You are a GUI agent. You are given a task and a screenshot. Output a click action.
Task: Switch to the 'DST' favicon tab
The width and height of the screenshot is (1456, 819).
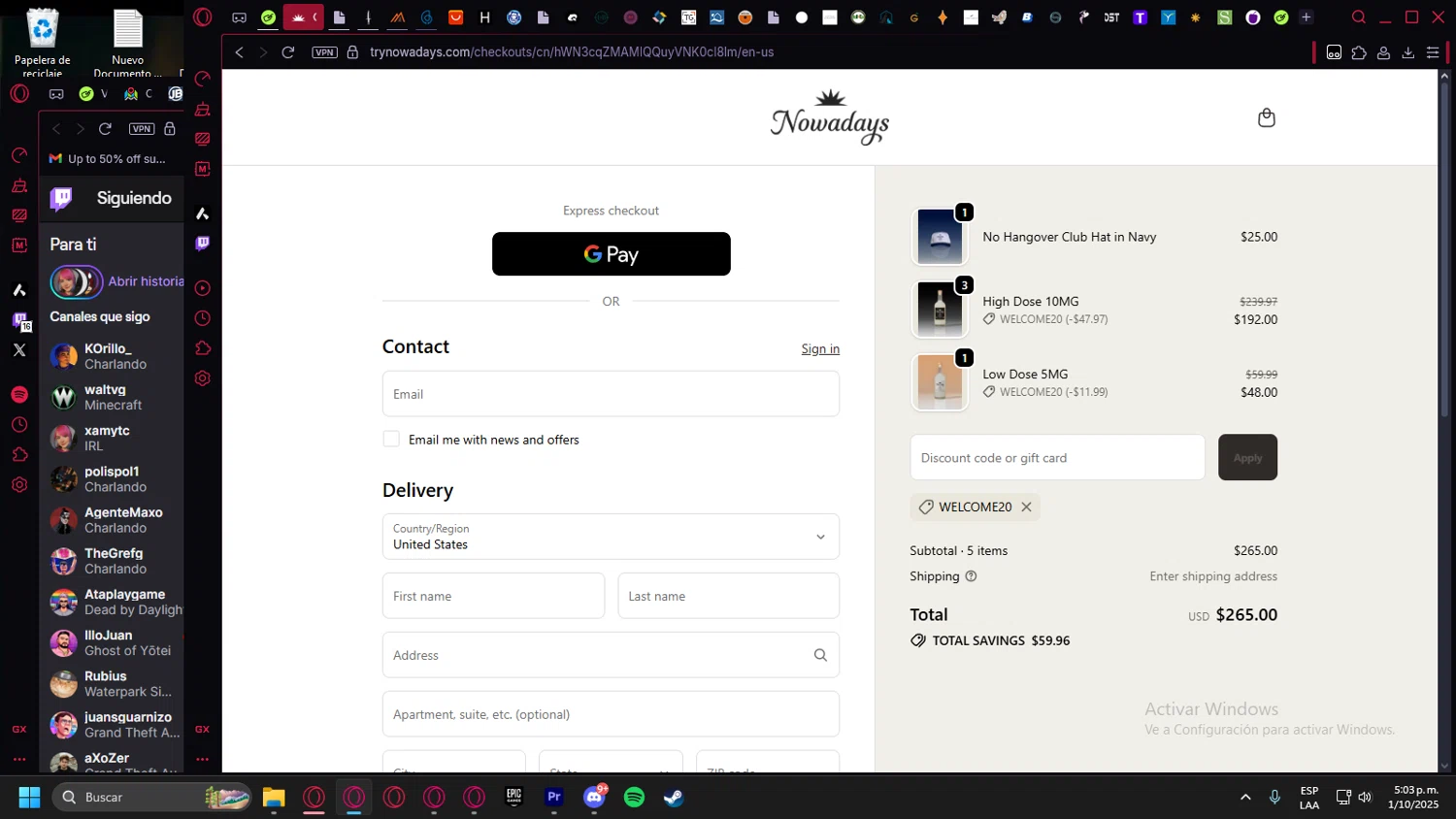point(1111,17)
